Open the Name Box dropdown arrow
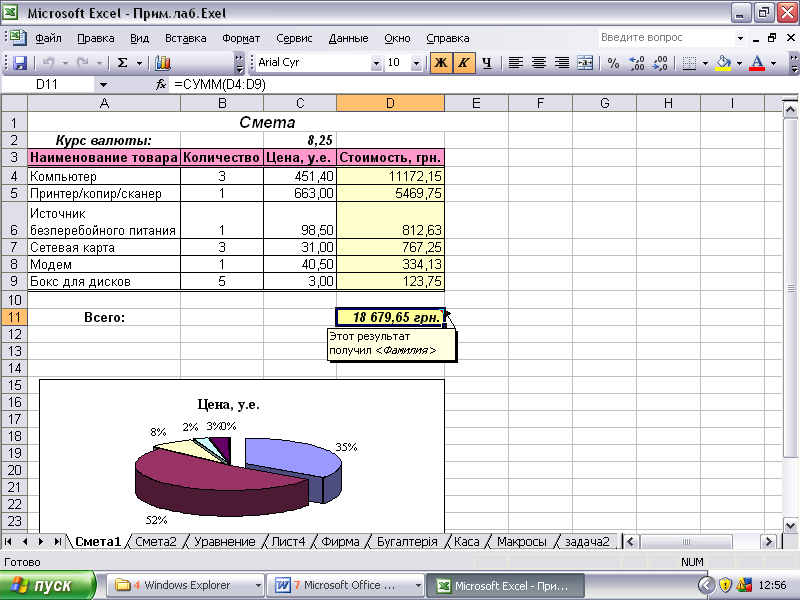Viewport: 800px width, 600px height. tap(104, 85)
